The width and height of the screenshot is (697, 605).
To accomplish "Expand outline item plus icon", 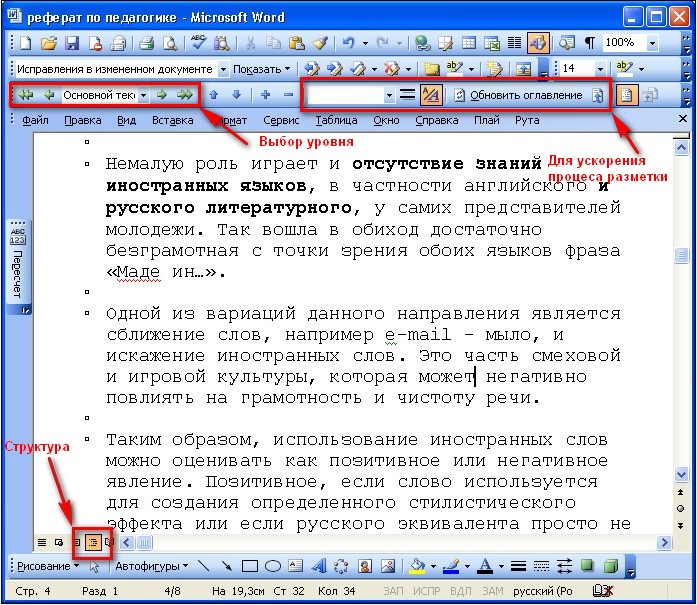I will pyautogui.click(x=265, y=95).
